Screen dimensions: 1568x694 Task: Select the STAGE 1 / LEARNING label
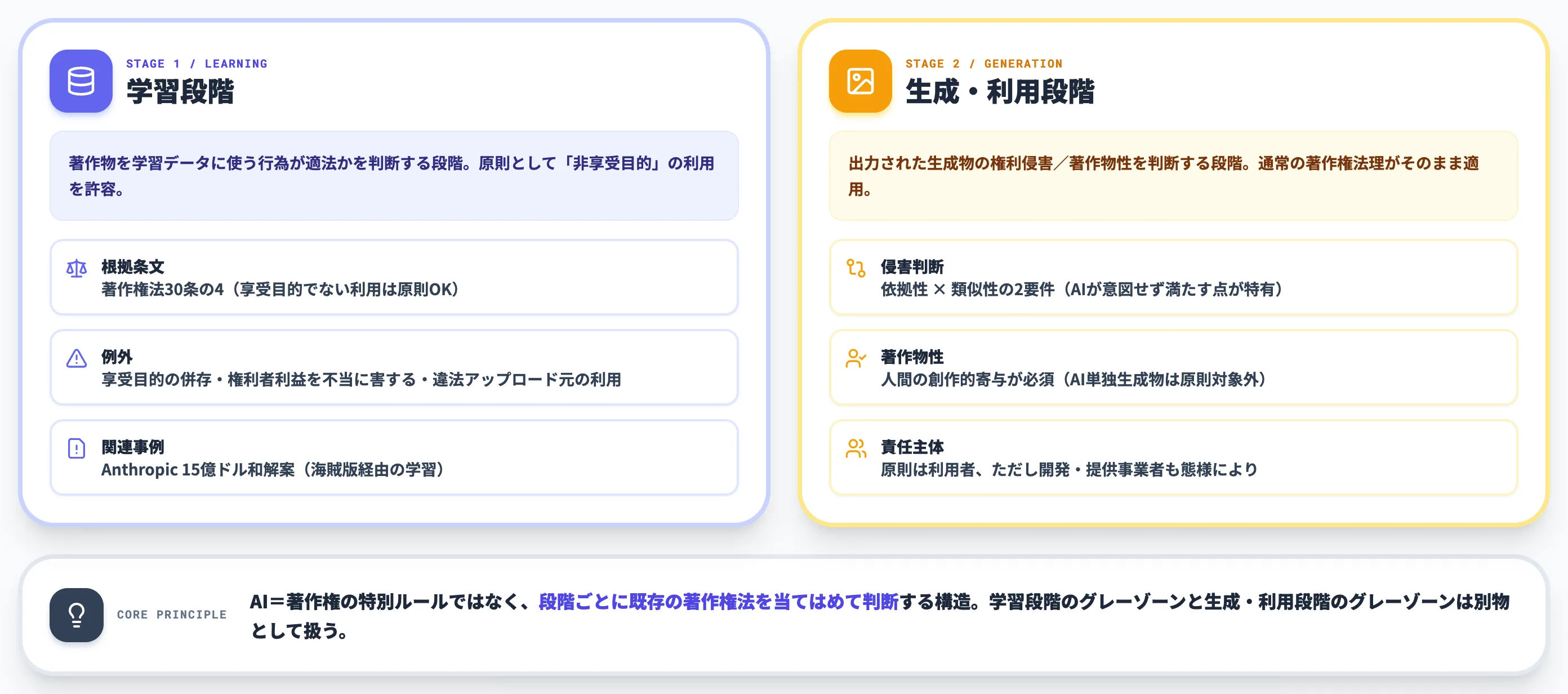197,63
